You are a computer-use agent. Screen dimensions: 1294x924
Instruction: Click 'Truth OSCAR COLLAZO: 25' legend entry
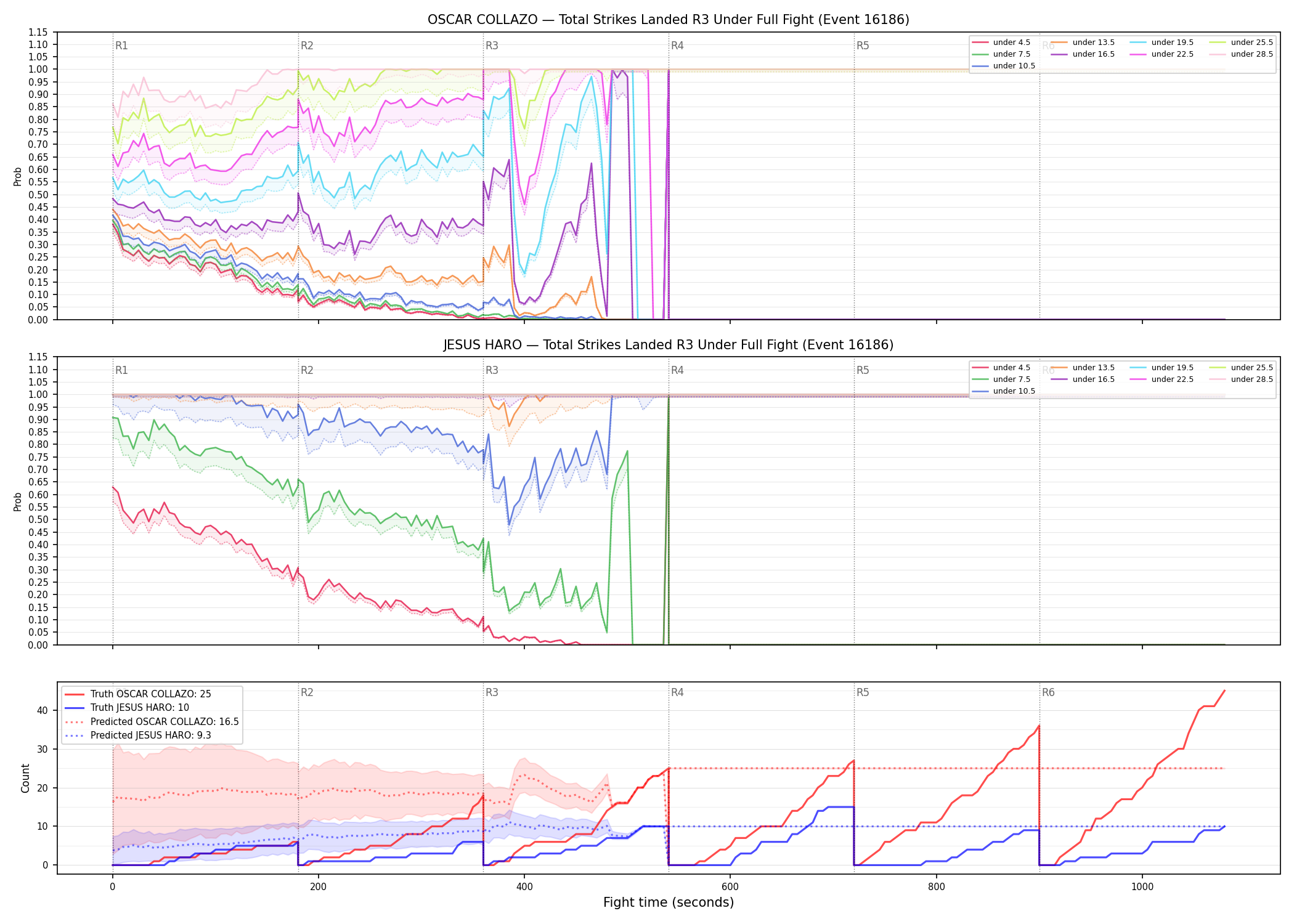tap(138, 694)
